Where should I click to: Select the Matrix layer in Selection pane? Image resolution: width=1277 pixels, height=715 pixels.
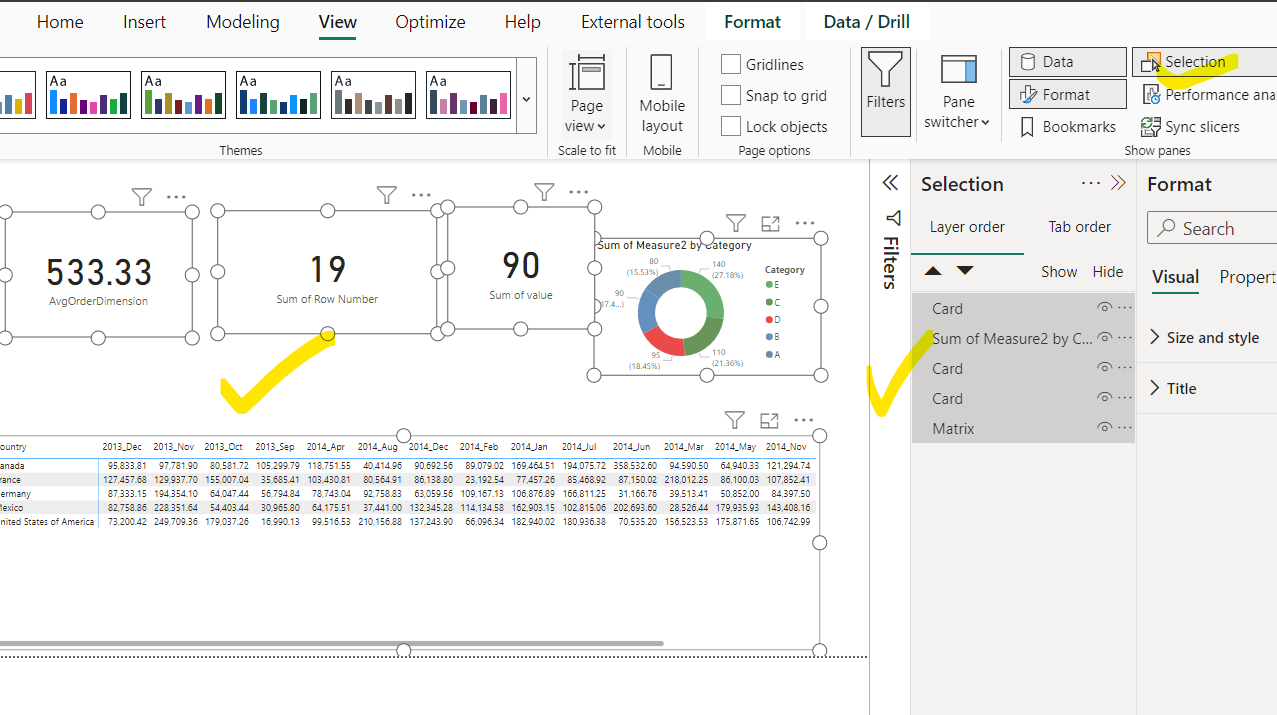click(x=1023, y=428)
